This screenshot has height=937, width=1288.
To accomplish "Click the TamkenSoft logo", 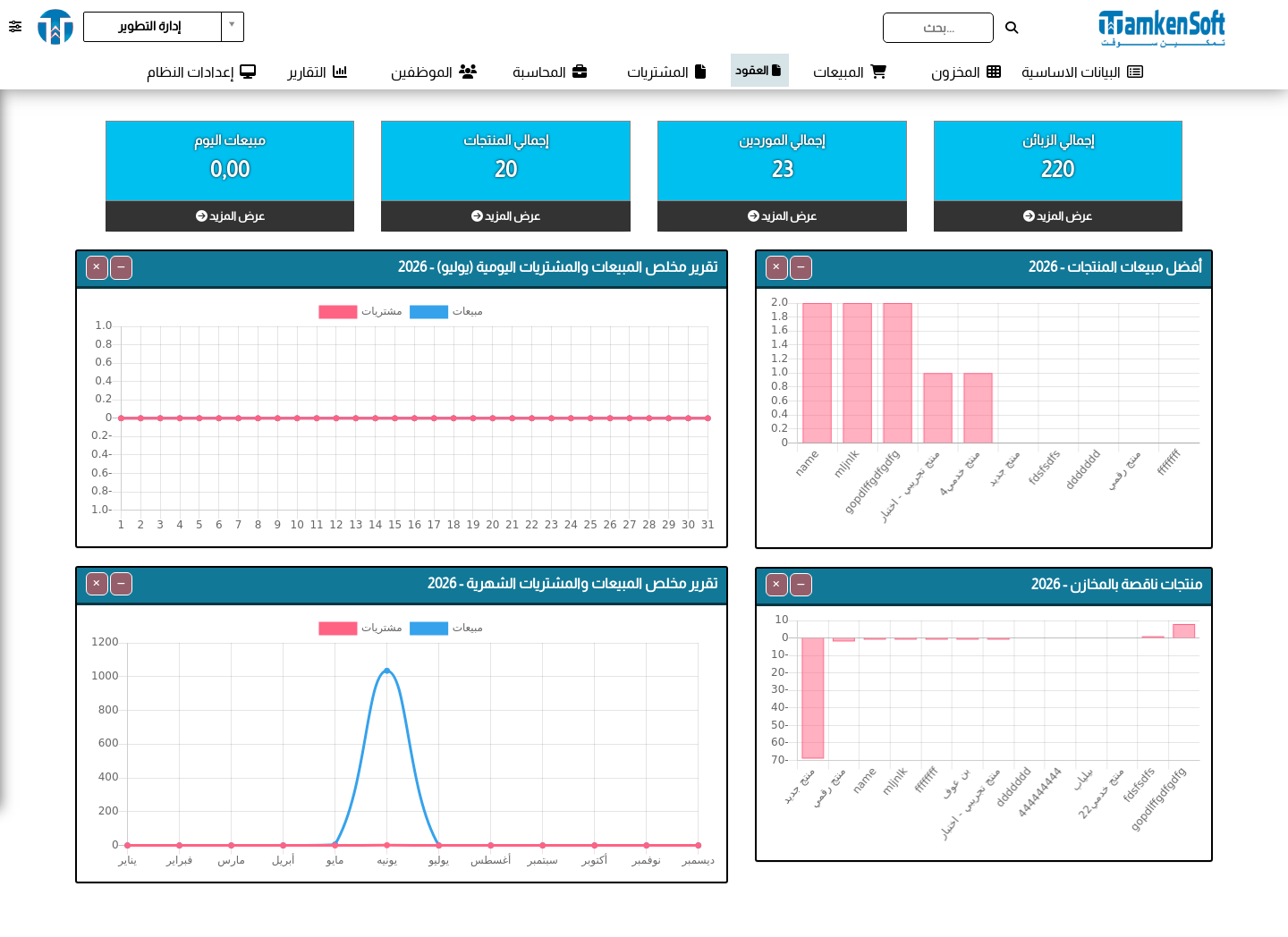I will (x=1162, y=28).
